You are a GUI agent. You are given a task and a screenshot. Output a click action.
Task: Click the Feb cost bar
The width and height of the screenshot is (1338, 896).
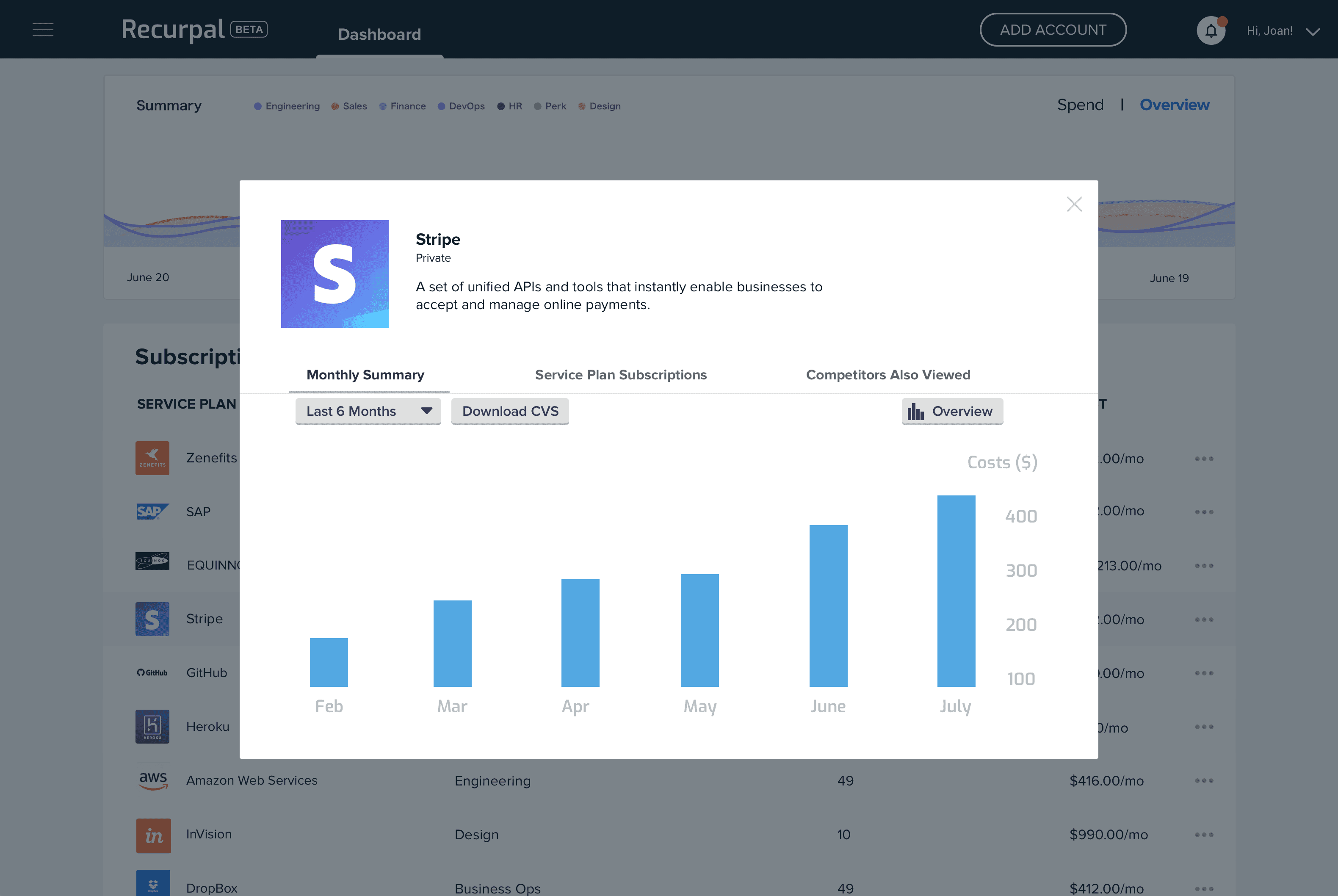pos(329,662)
